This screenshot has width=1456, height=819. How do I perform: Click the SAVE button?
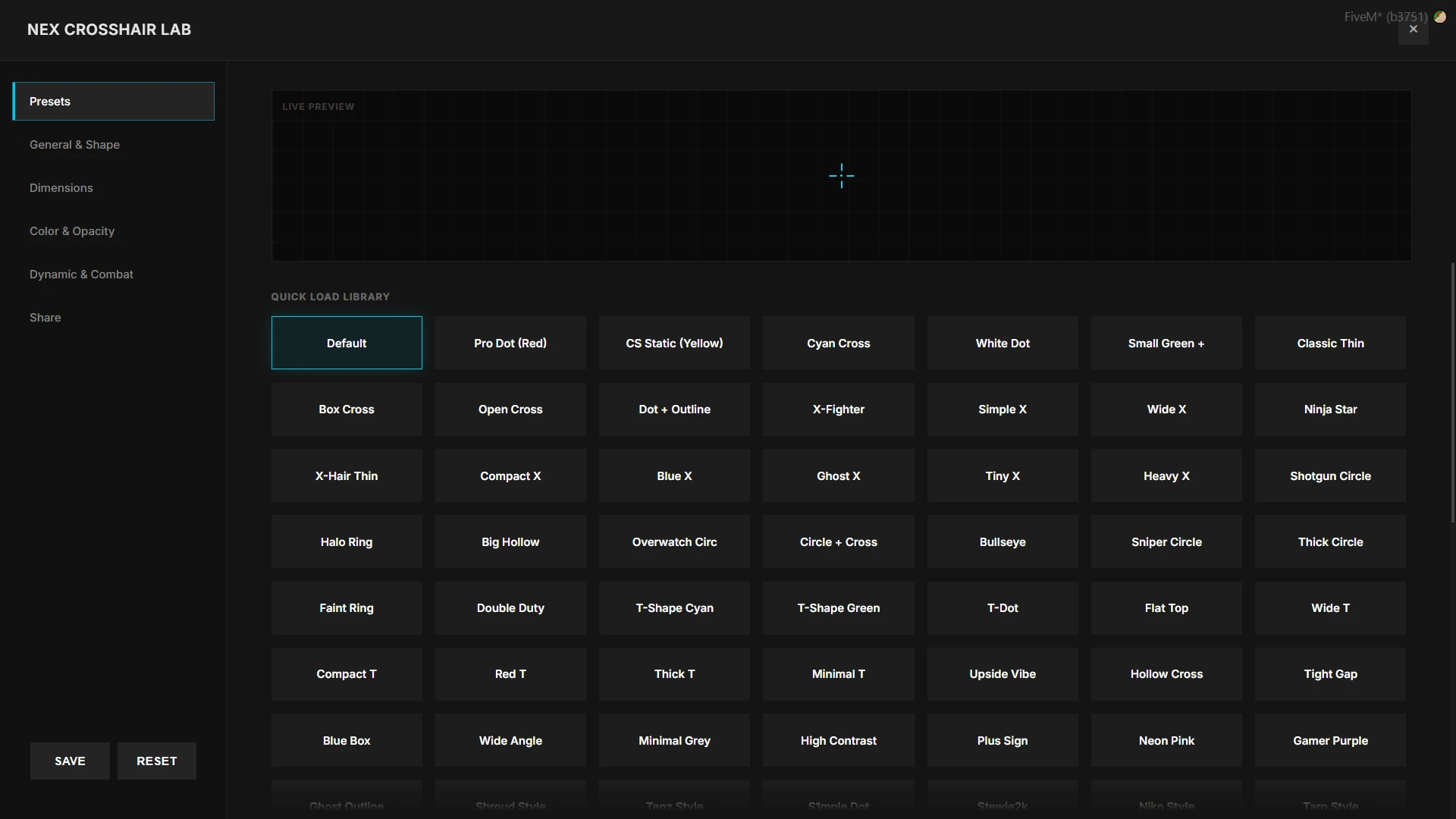tap(70, 761)
